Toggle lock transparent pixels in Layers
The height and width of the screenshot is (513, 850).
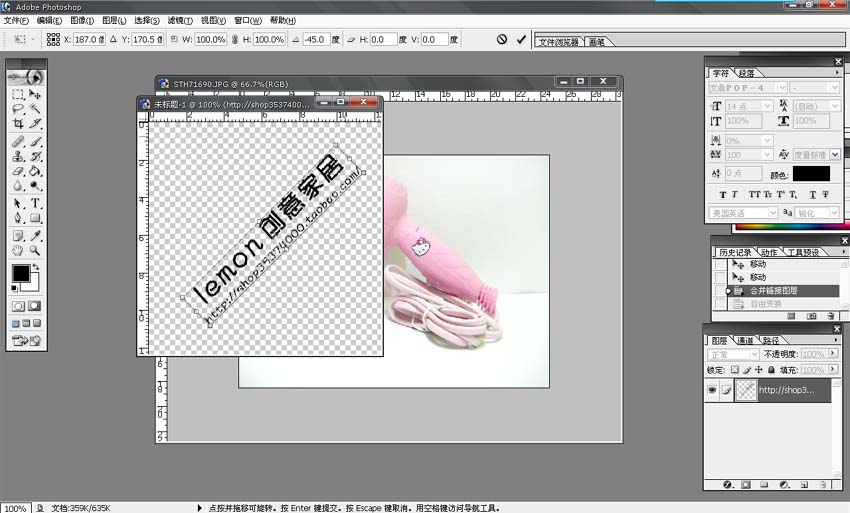[x=735, y=370]
